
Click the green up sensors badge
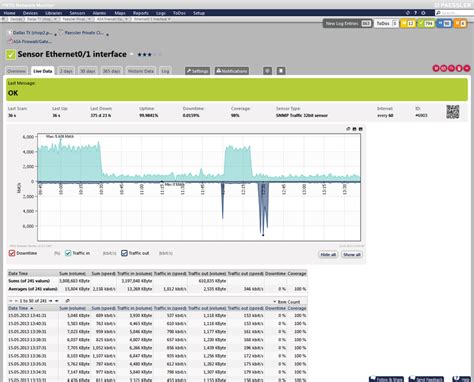(x=426, y=23)
